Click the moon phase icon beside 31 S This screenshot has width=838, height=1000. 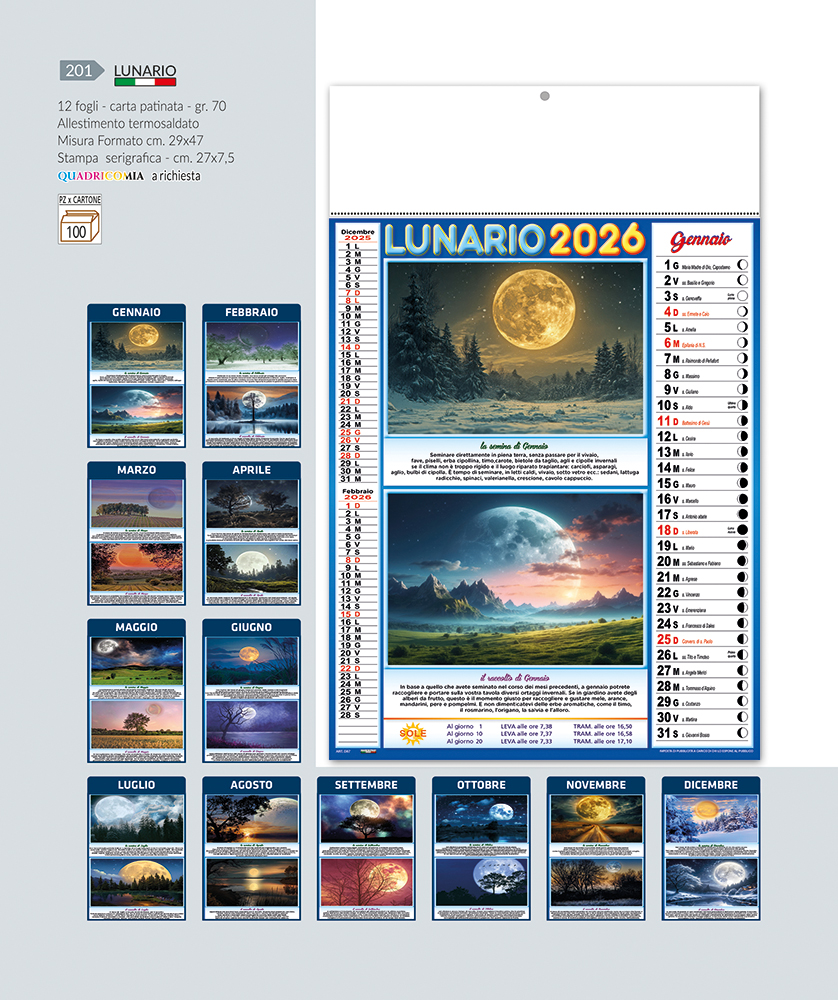(741, 735)
